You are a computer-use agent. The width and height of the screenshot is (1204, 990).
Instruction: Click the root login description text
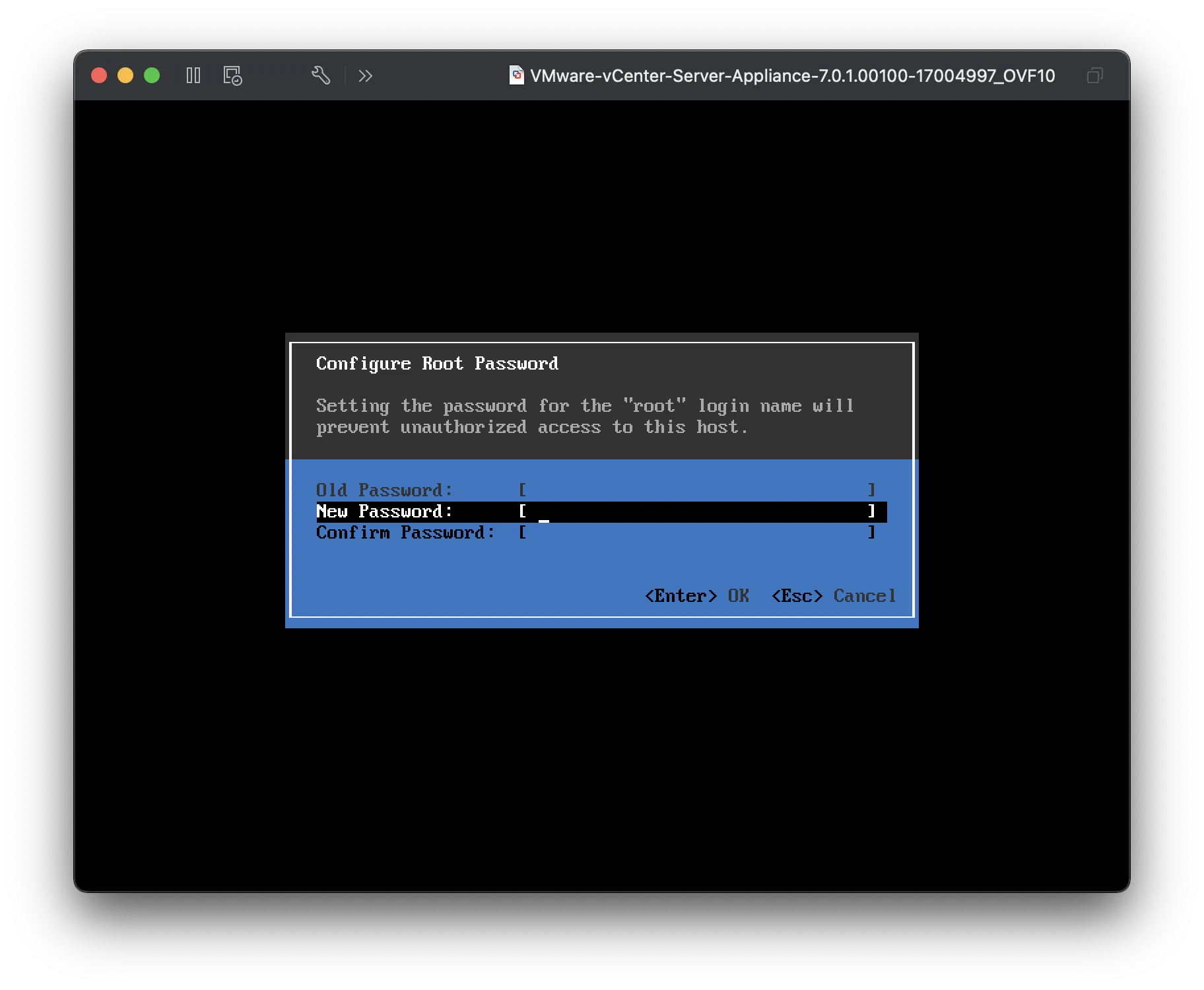click(x=584, y=416)
